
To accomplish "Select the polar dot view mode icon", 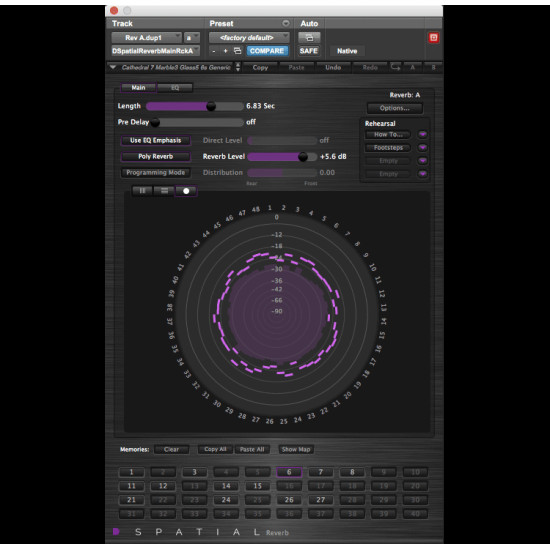I will tap(186, 191).
